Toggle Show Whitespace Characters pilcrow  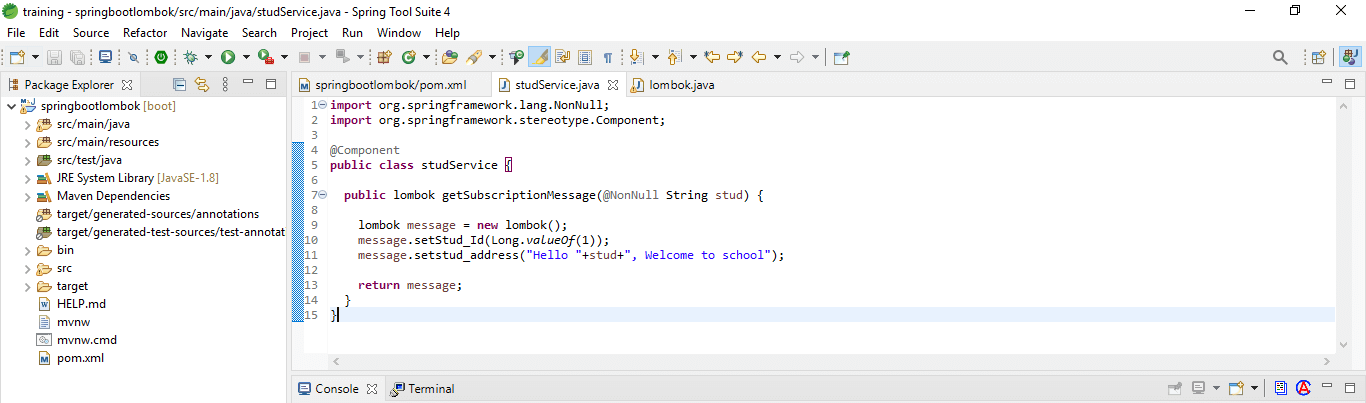pos(607,57)
